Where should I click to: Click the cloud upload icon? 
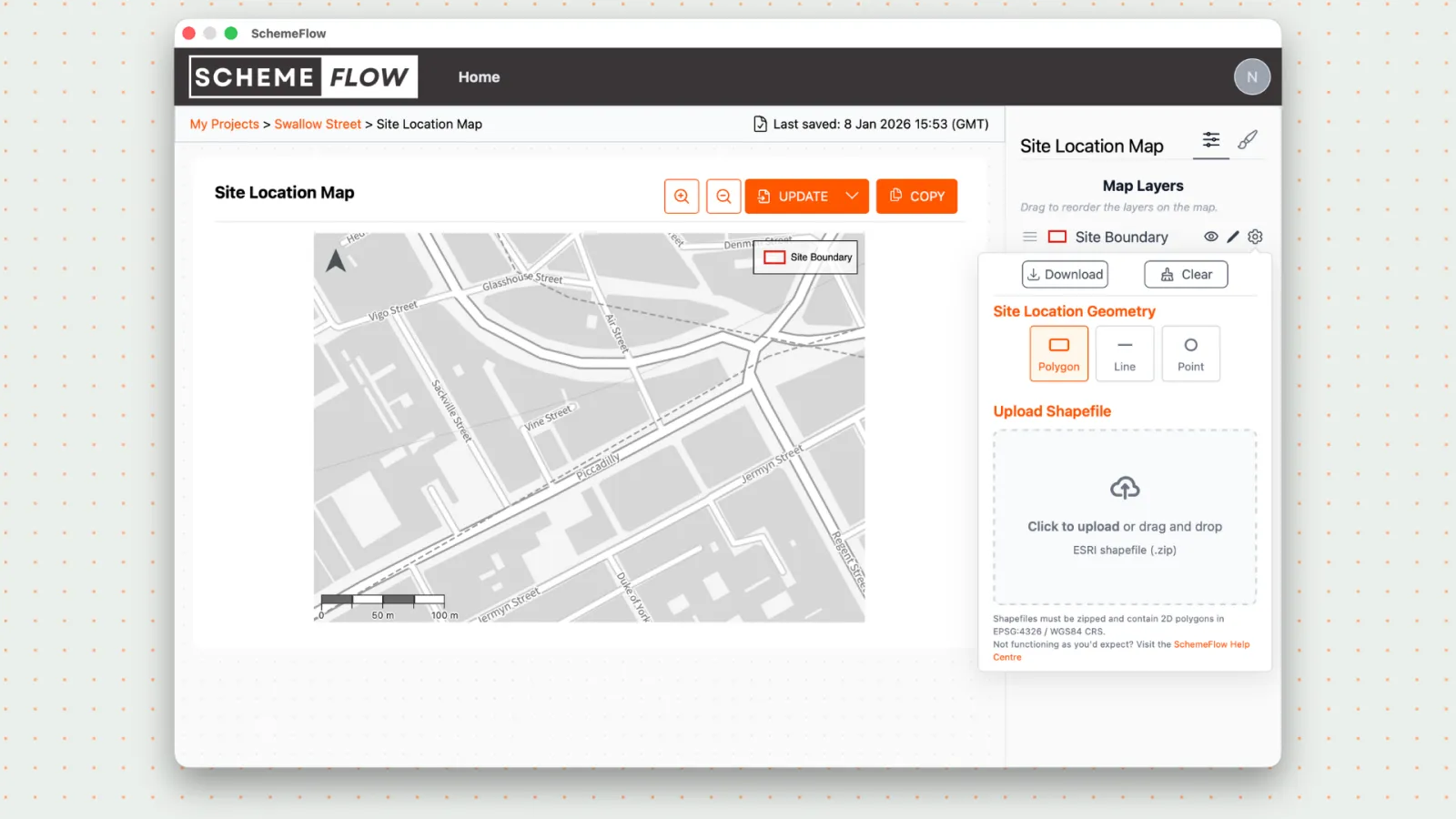(1125, 488)
